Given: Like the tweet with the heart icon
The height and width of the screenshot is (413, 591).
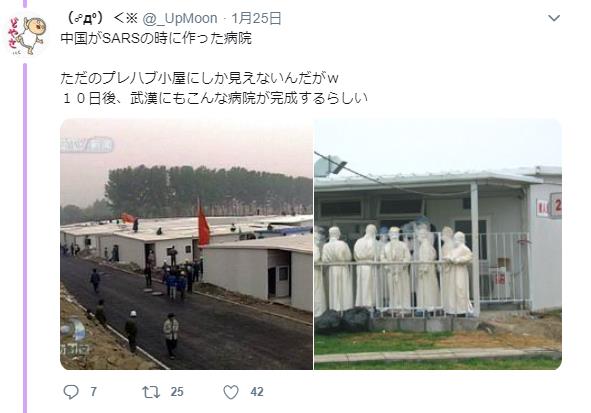Looking at the screenshot, I should point(231,392).
